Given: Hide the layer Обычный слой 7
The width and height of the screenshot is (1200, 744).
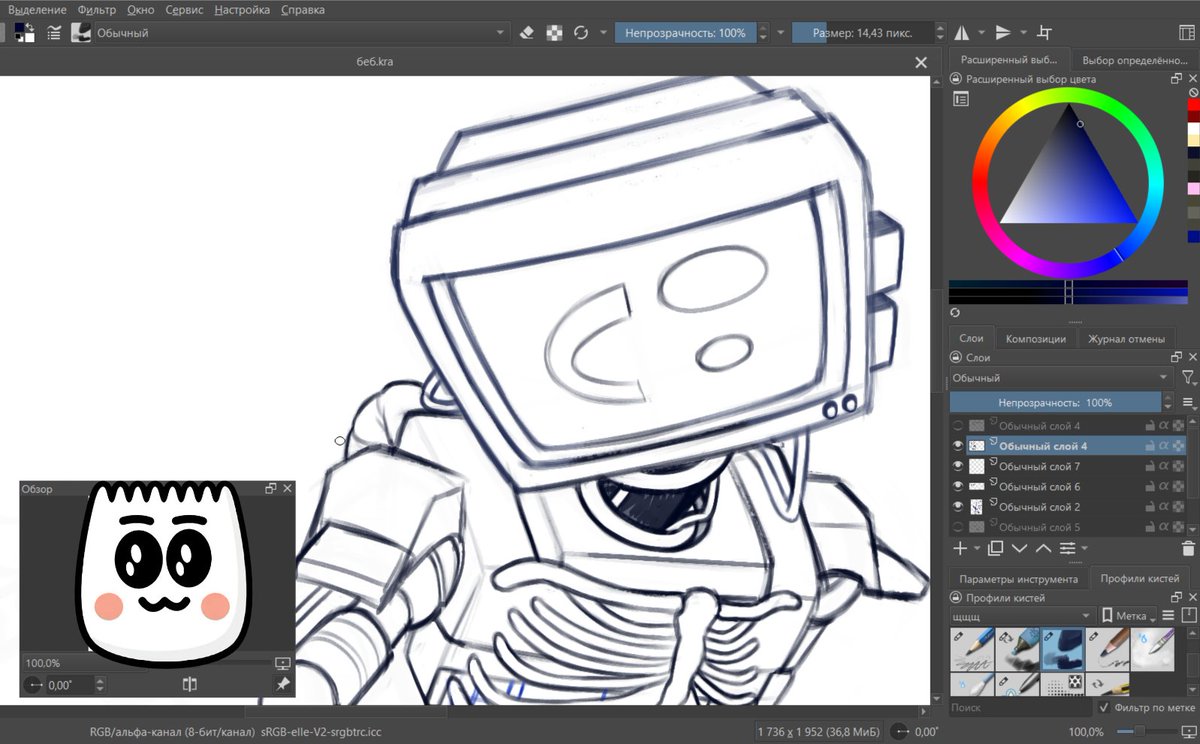Looking at the screenshot, I should (957, 465).
